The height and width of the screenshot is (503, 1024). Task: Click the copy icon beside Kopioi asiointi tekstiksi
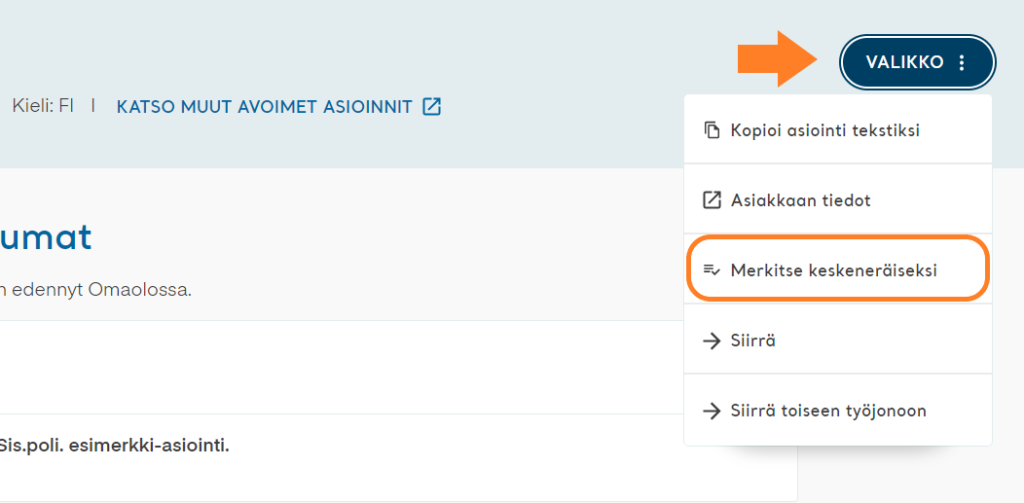tap(711, 130)
